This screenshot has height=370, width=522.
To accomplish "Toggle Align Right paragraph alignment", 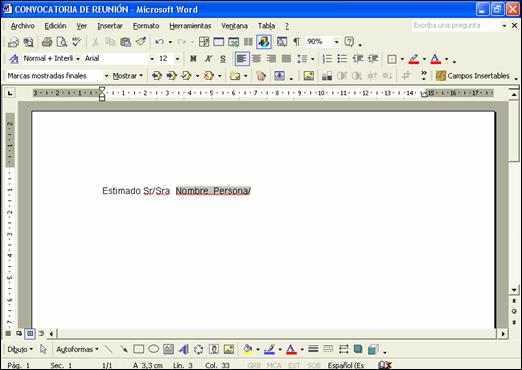I will point(271,59).
